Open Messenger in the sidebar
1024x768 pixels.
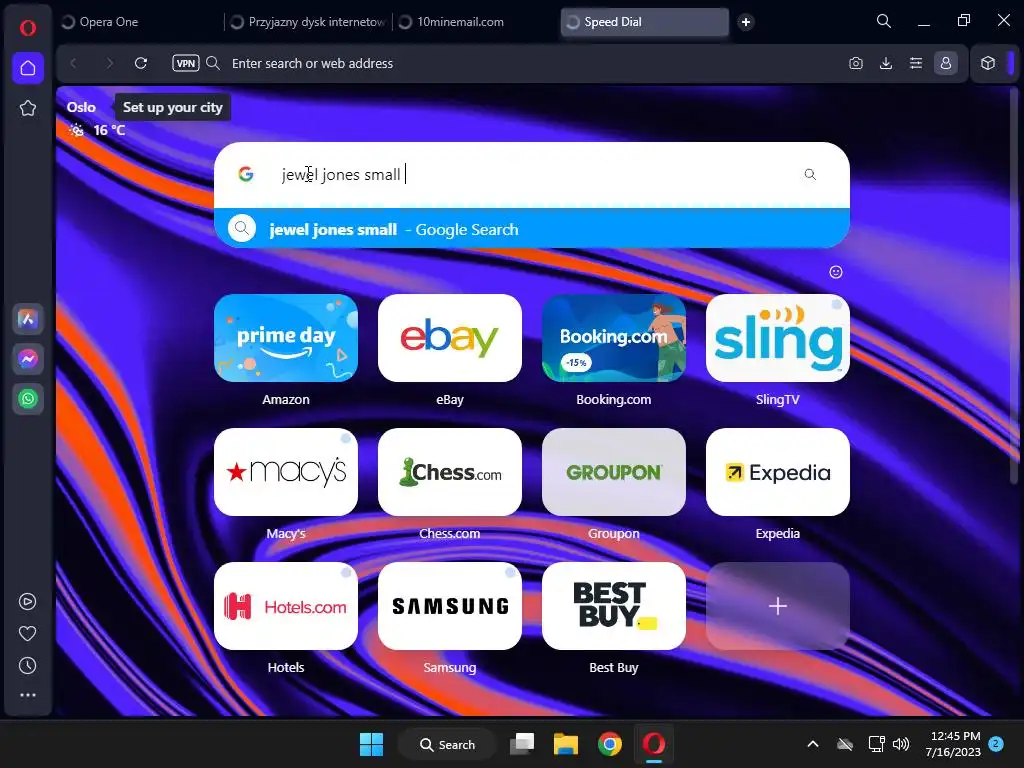[27, 359]
